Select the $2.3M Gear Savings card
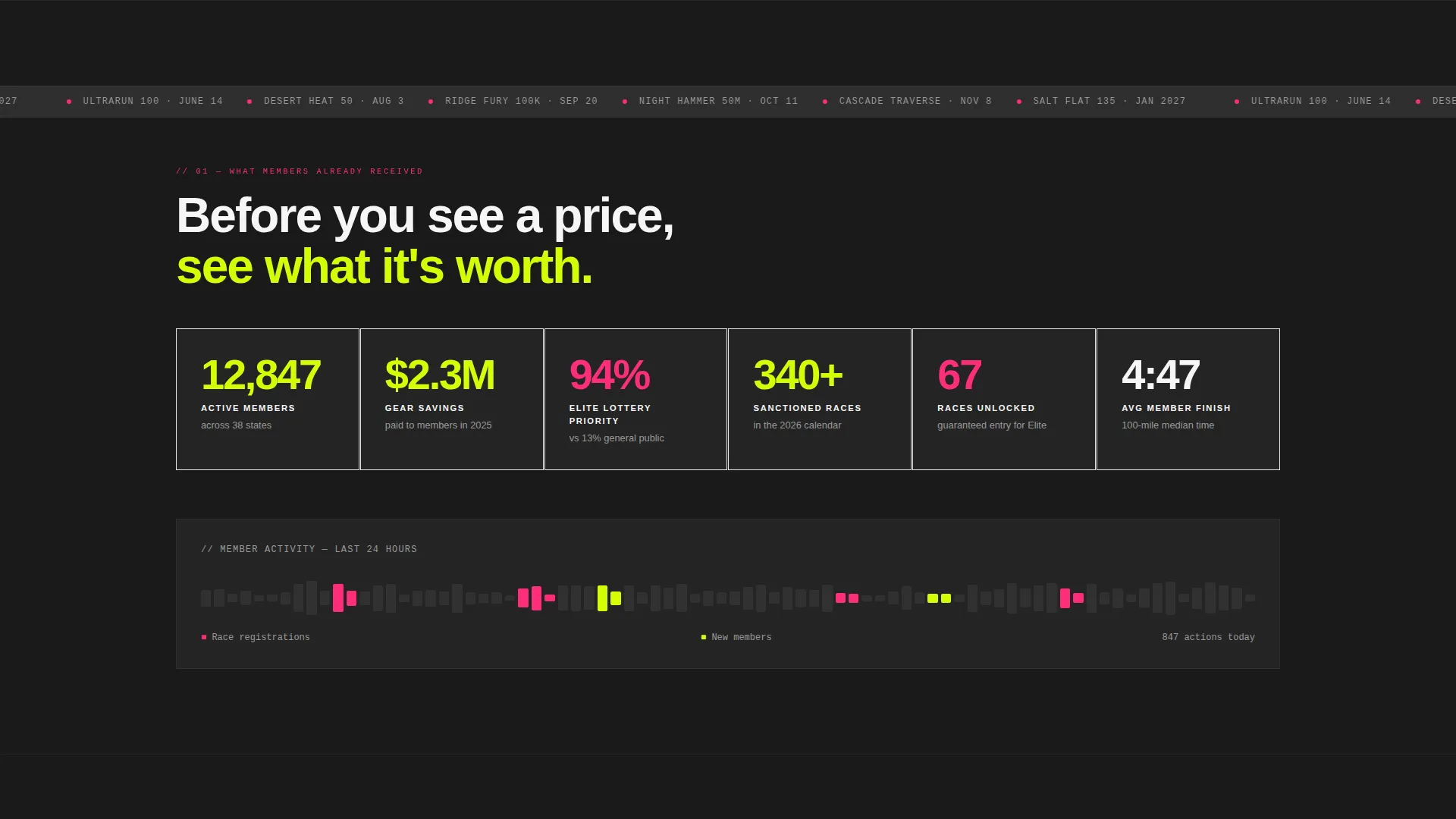 pos(452,399)
